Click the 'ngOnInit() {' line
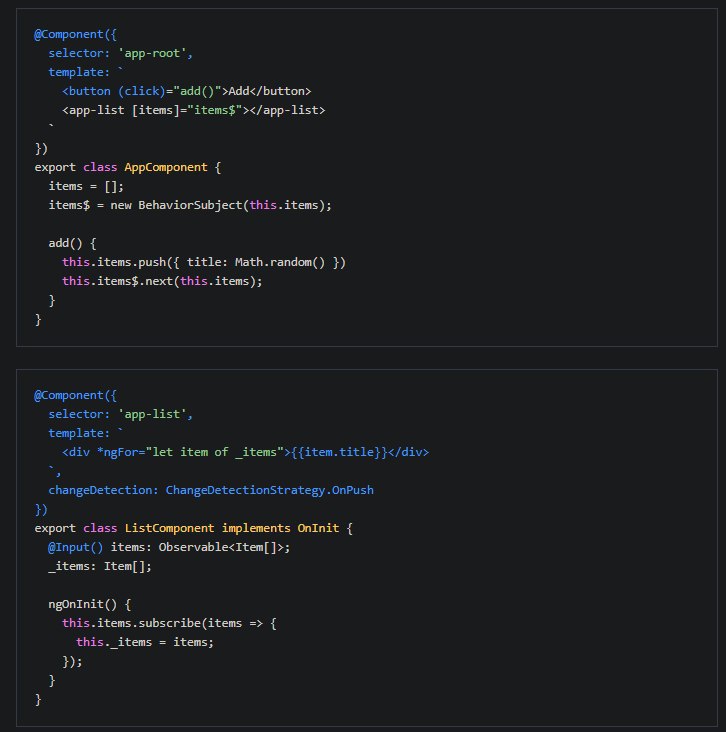This screenshot has height=732, width=726. tap(89, 604)
